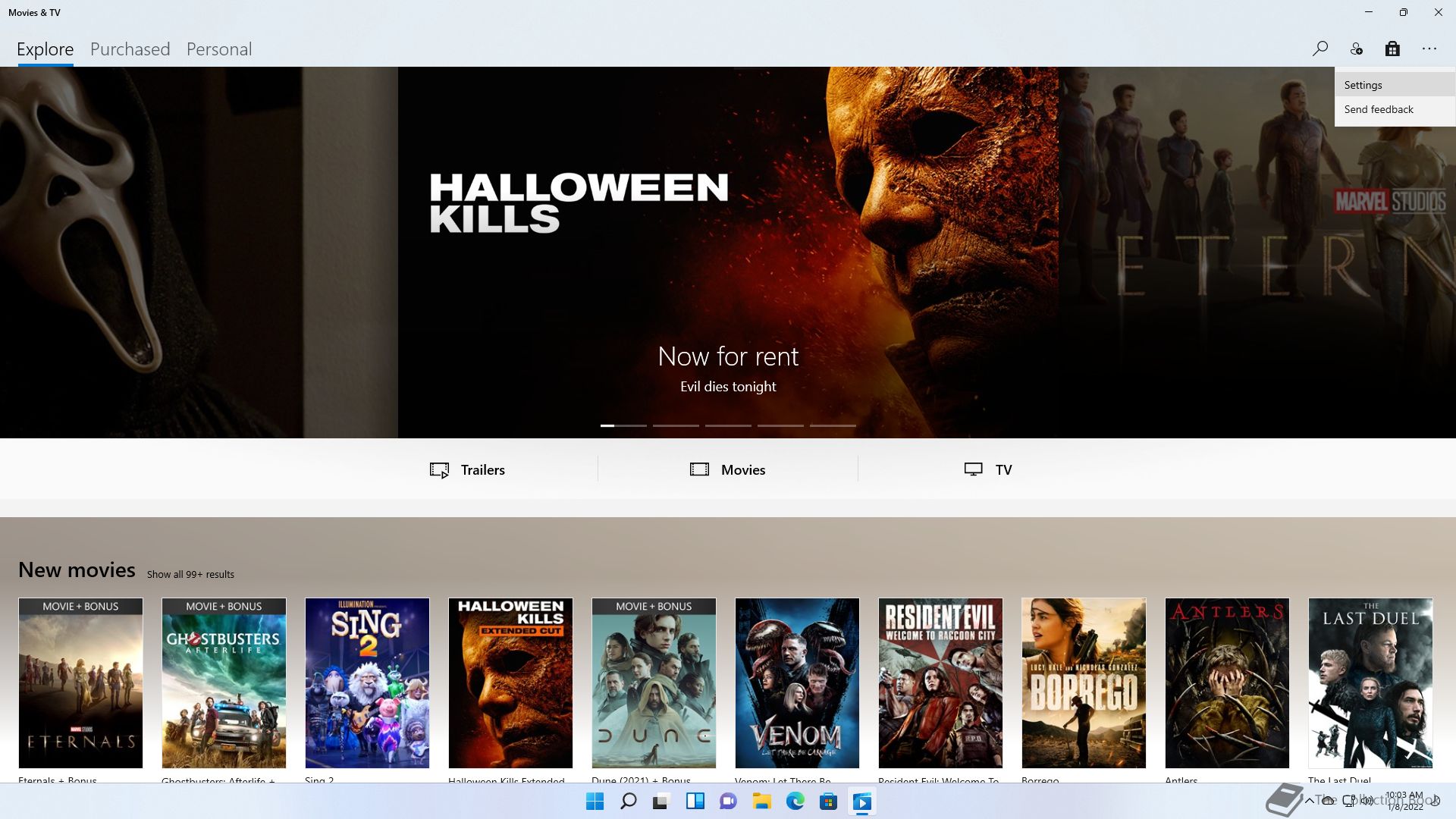
Task: Click the New movies heading
Action: tap(77, 570)
